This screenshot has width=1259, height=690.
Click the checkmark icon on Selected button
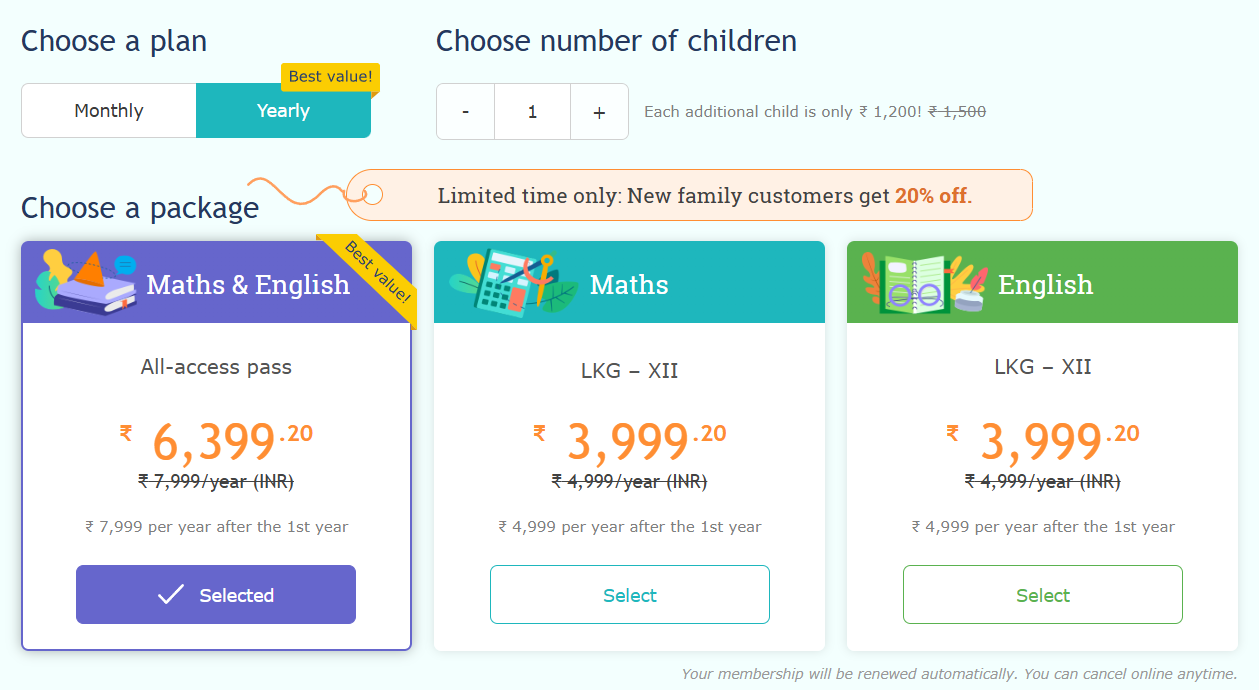click(x=171, y=595)
